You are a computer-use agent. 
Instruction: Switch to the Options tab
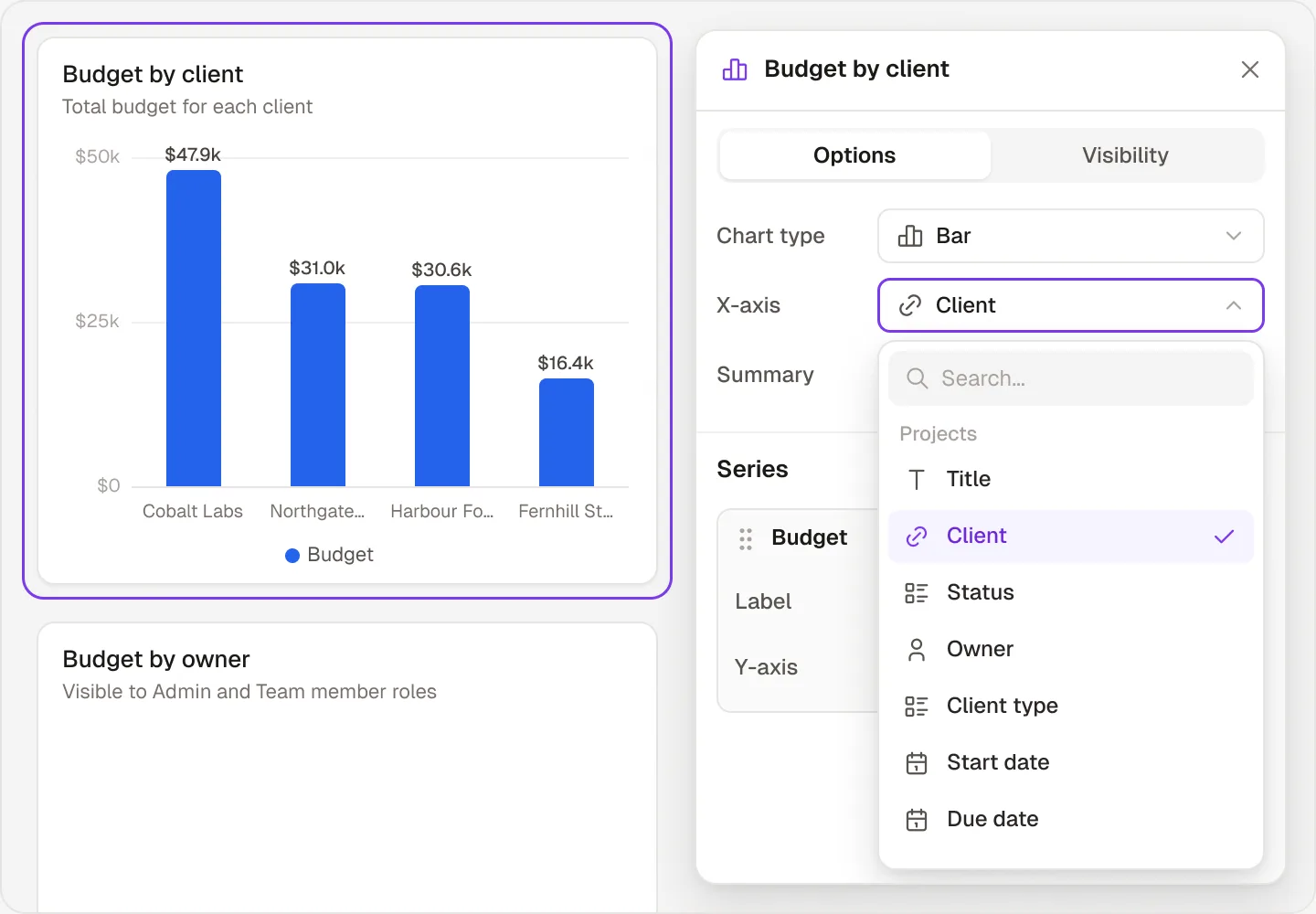(x=854, y=155)
